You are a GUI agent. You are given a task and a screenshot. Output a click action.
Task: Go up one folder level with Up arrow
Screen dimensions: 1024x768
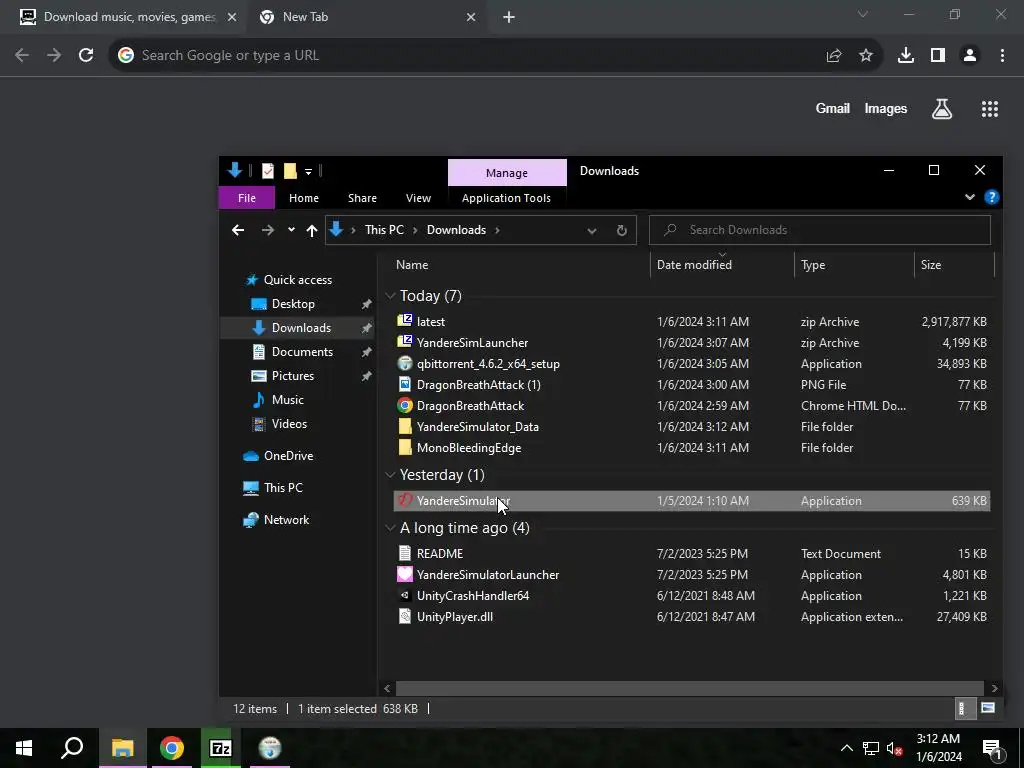(312, 230)
